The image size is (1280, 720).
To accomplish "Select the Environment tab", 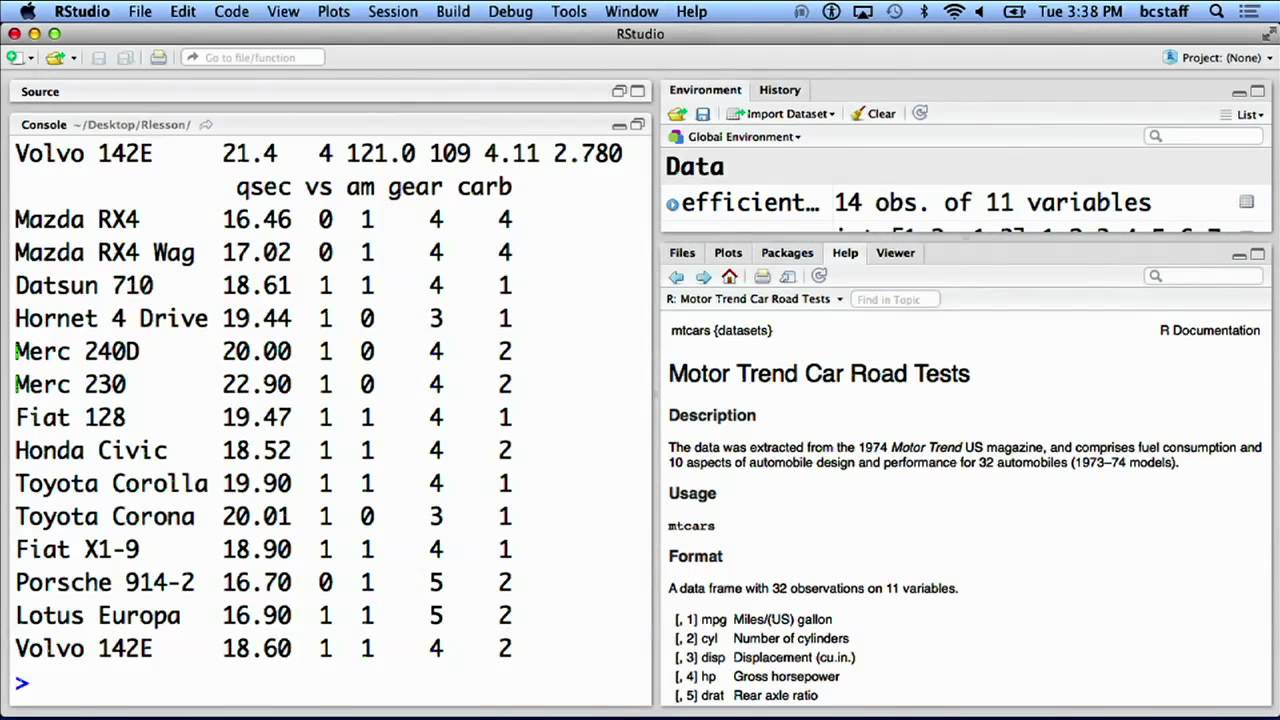I will click(705, 90).
